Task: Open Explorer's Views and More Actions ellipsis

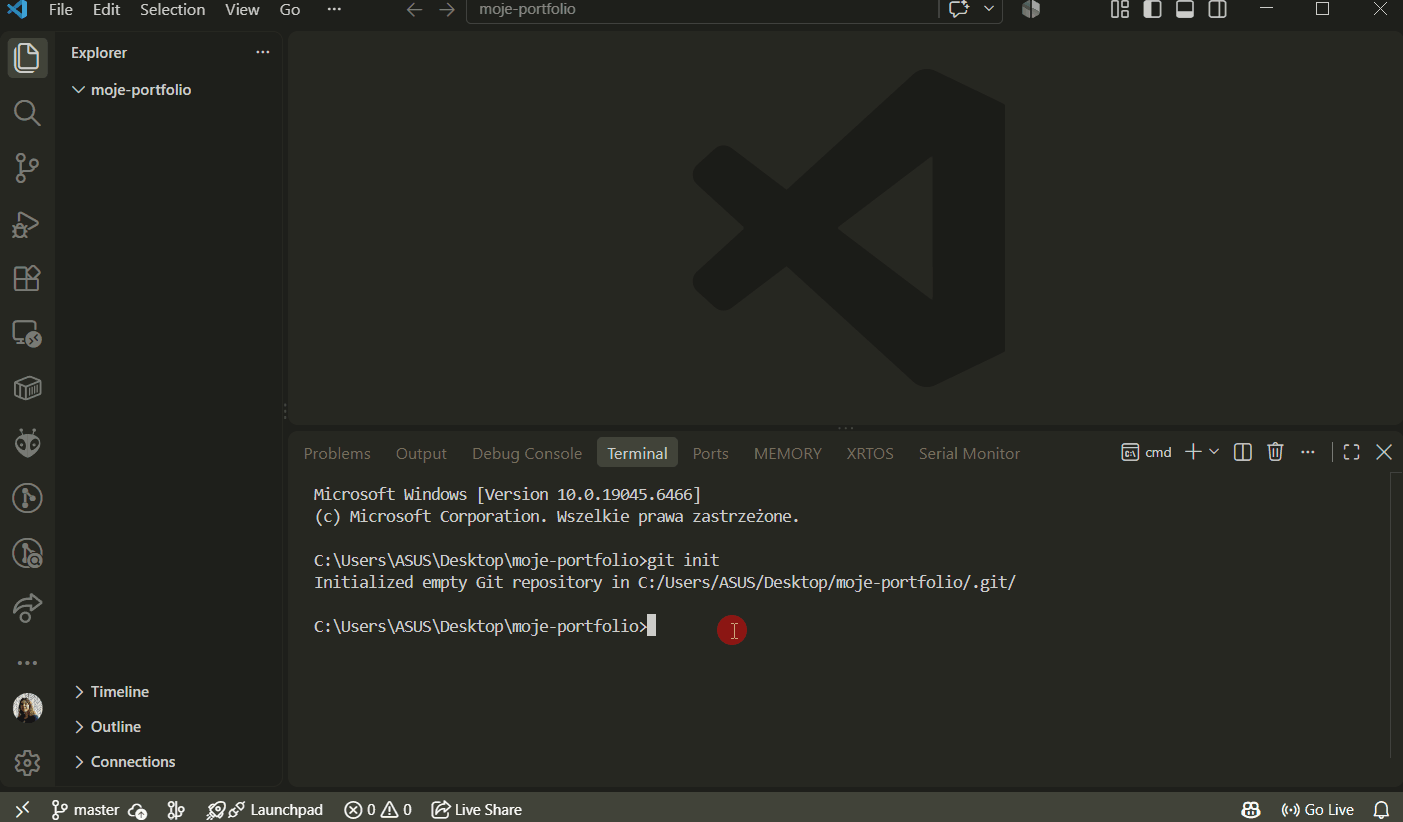Action: (x=263, y=53)
